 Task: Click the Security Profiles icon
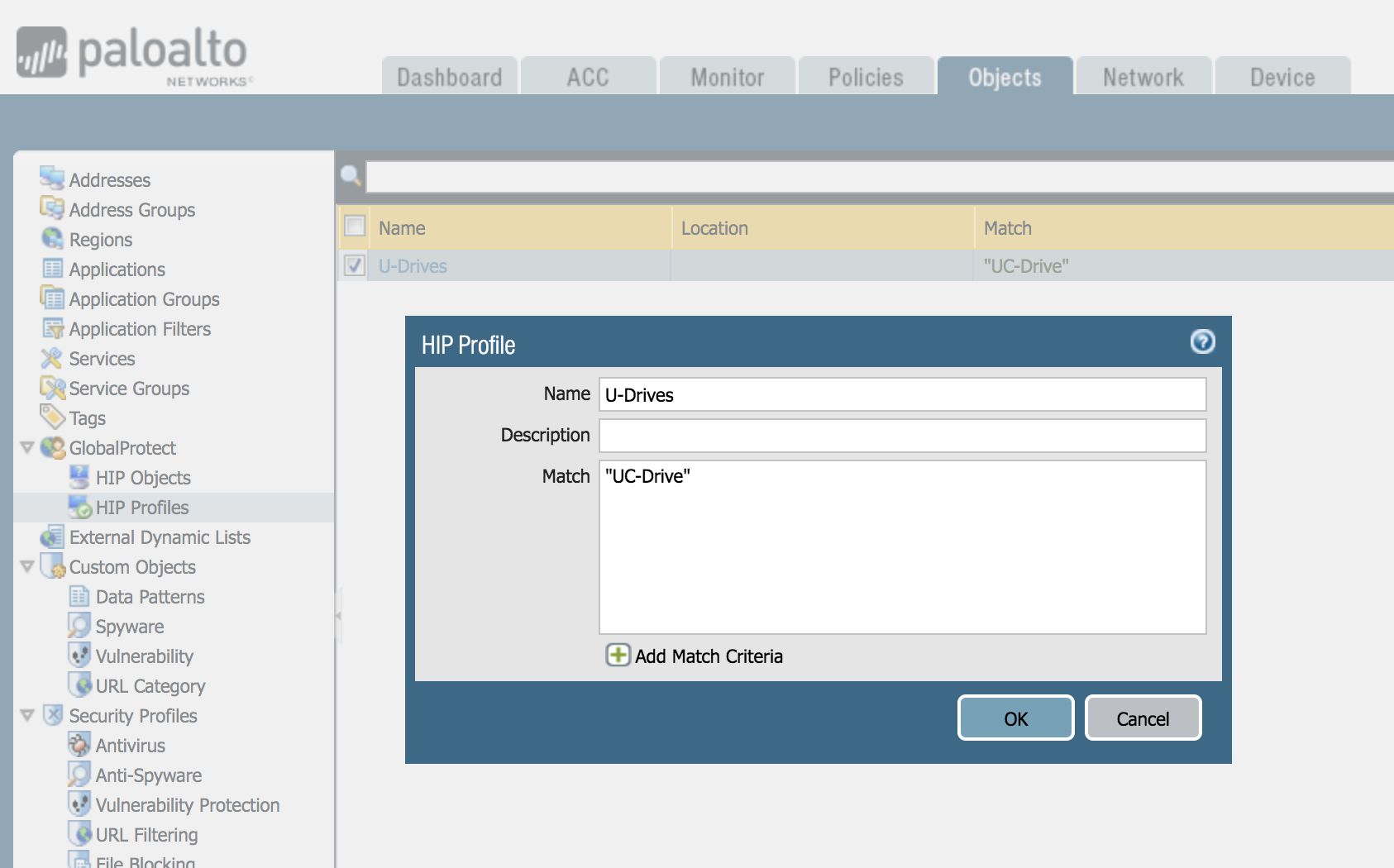(x=53, y=715)
